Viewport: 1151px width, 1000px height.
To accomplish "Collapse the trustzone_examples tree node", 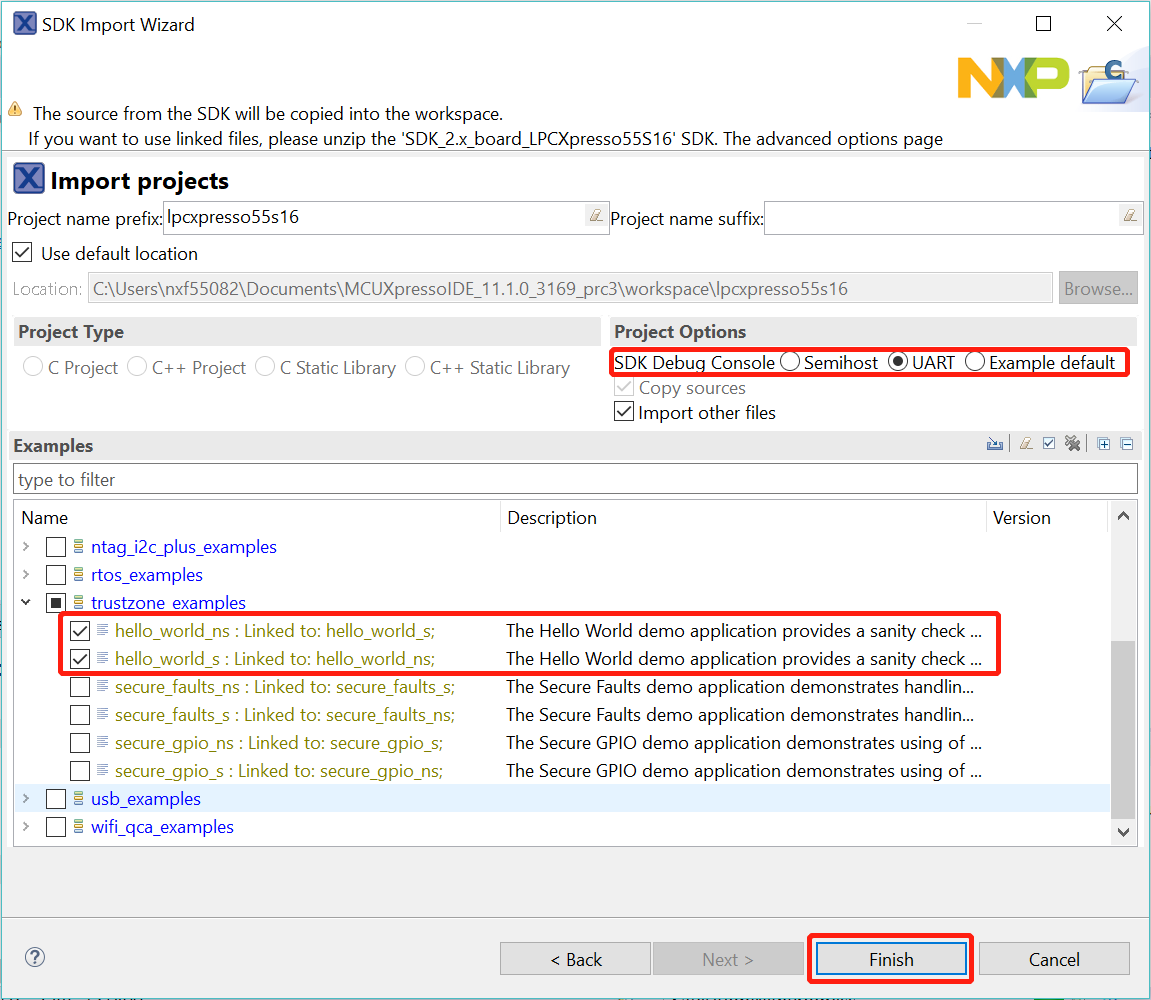I will (25, 603).
